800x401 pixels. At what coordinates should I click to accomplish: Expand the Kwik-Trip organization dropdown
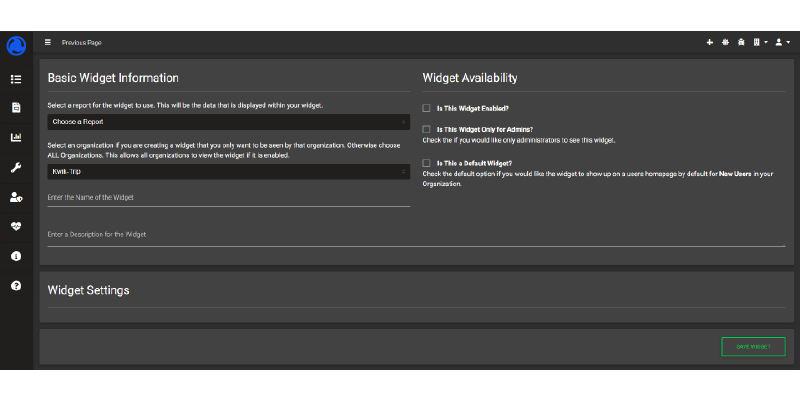tap(228, 172)
